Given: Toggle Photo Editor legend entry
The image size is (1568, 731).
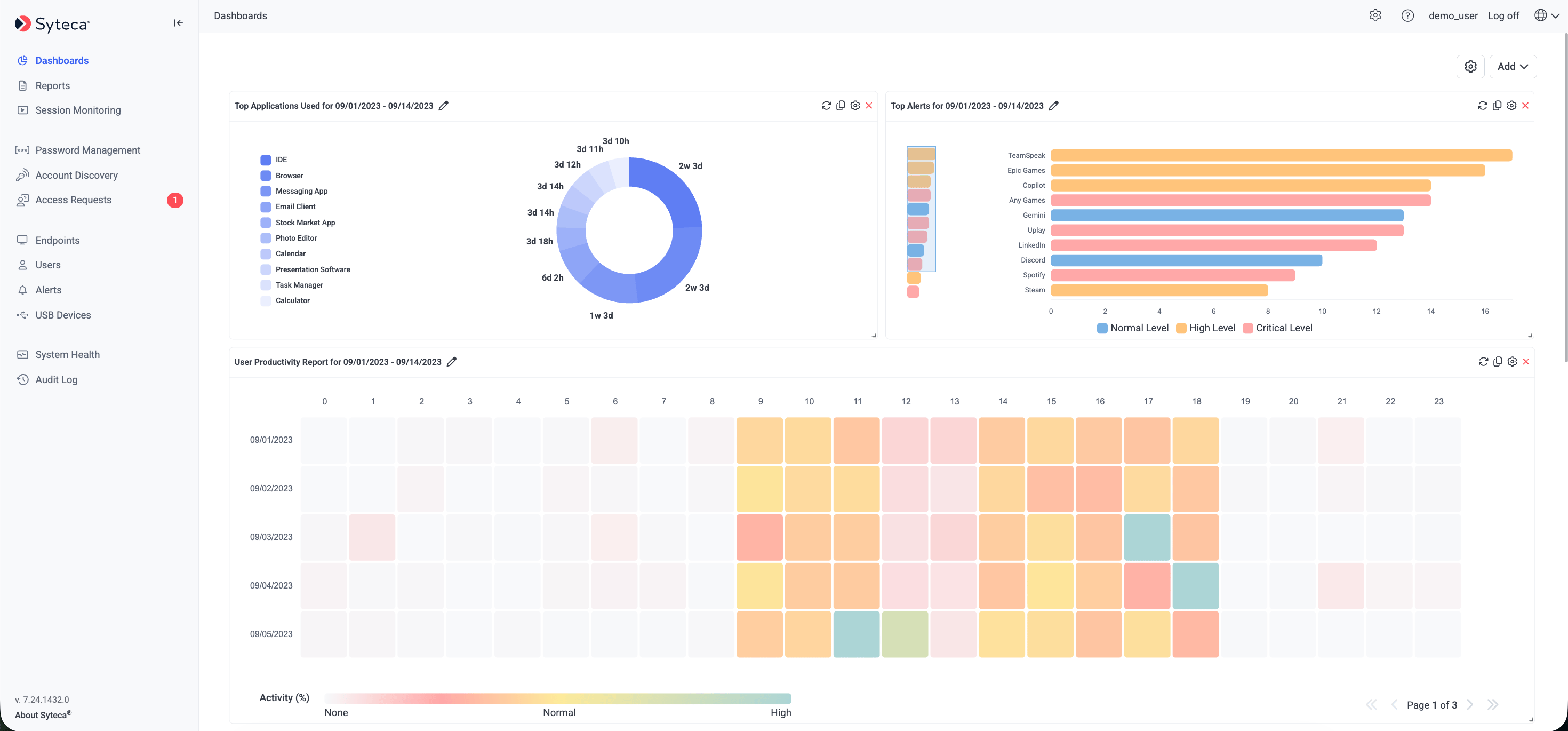Looking at the screenshot, I should click(288, 237).
